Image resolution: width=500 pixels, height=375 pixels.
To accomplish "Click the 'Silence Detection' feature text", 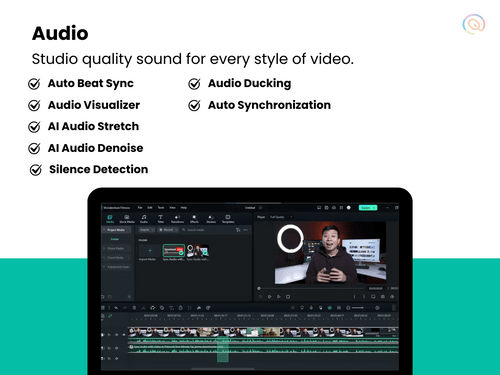I will (99, 169).
